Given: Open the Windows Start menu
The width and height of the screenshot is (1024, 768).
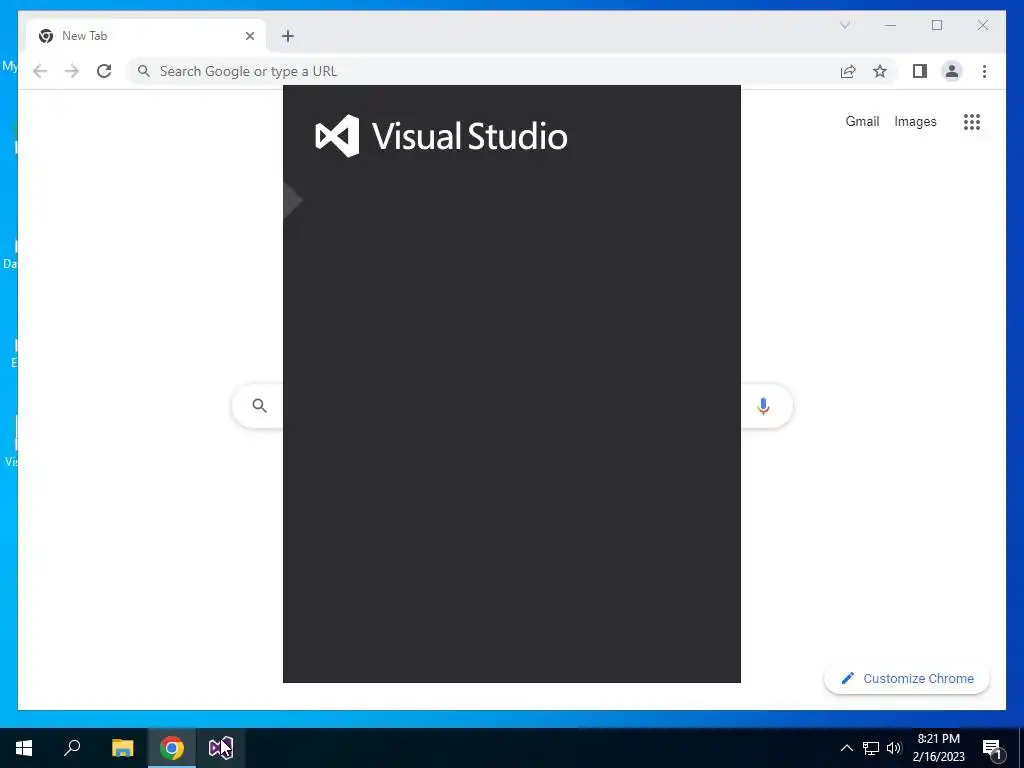Looking at the screenshot, I should 24,748.
